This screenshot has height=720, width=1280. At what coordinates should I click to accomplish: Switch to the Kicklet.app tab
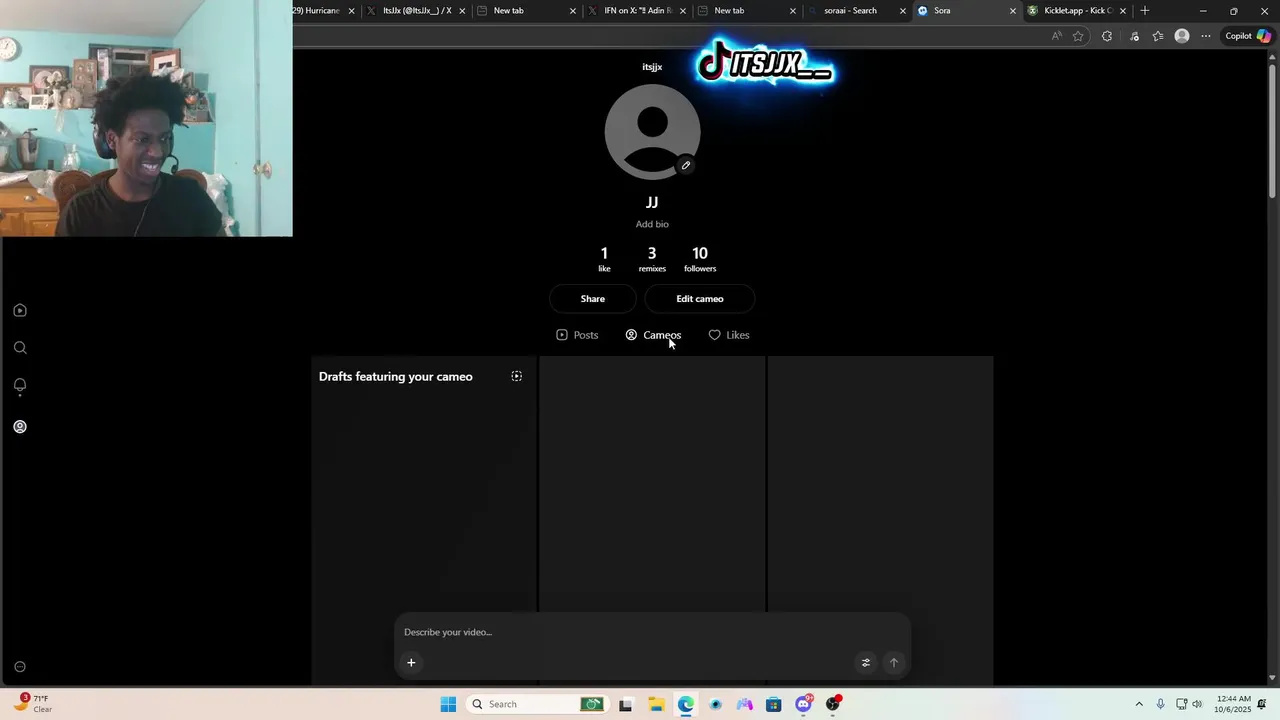coord(1078,11)
